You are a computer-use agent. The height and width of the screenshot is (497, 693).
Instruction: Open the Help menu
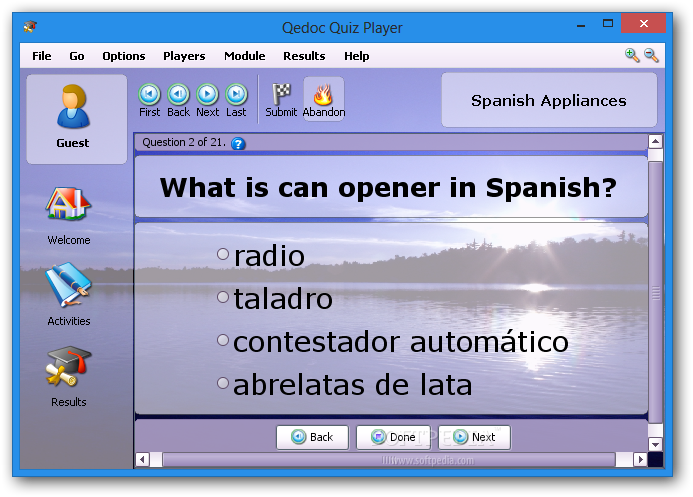pos(357,56)
